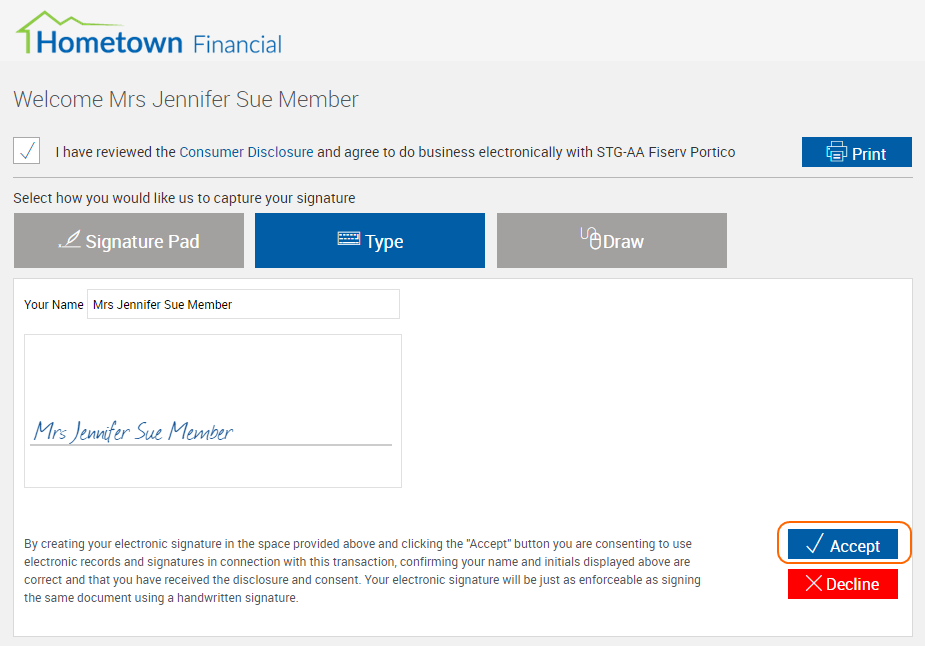Uncheck the Consumer Disclosure agreement checkbox
This screenshot has width=925, height=646.
(27, 151)
